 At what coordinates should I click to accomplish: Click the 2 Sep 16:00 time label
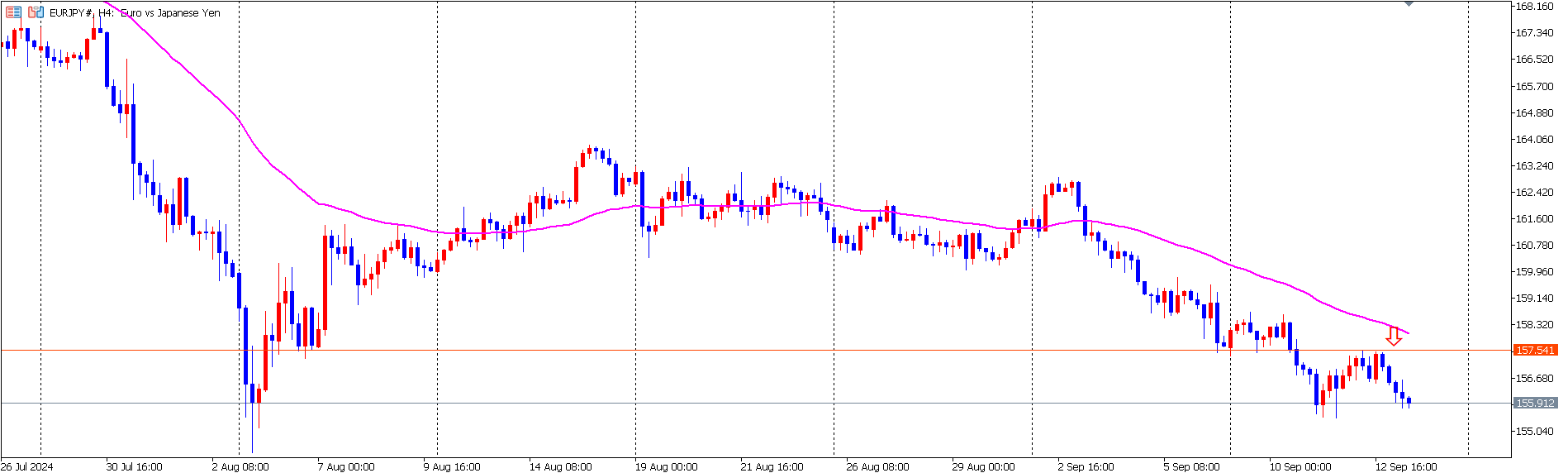coord(1086,466)
